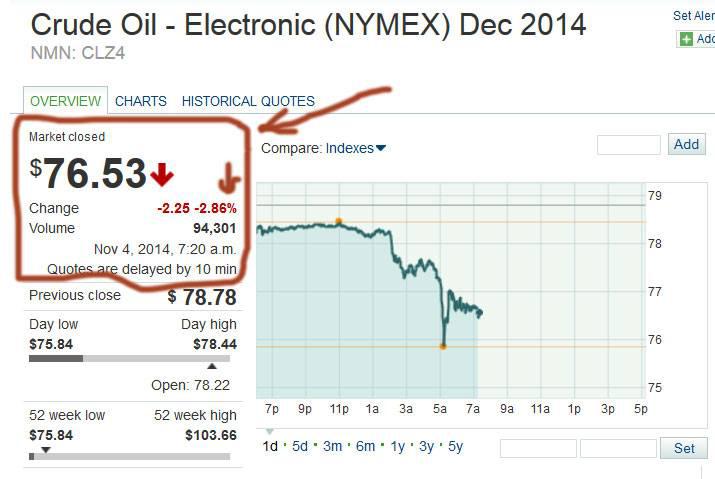Click the Set Alert link
Screen dimensions: 715x479
point(694,16)
